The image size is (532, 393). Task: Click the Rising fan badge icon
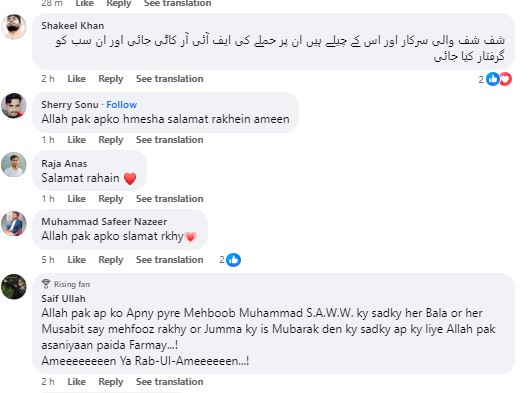pyautogui.click(x=46, y=284)
